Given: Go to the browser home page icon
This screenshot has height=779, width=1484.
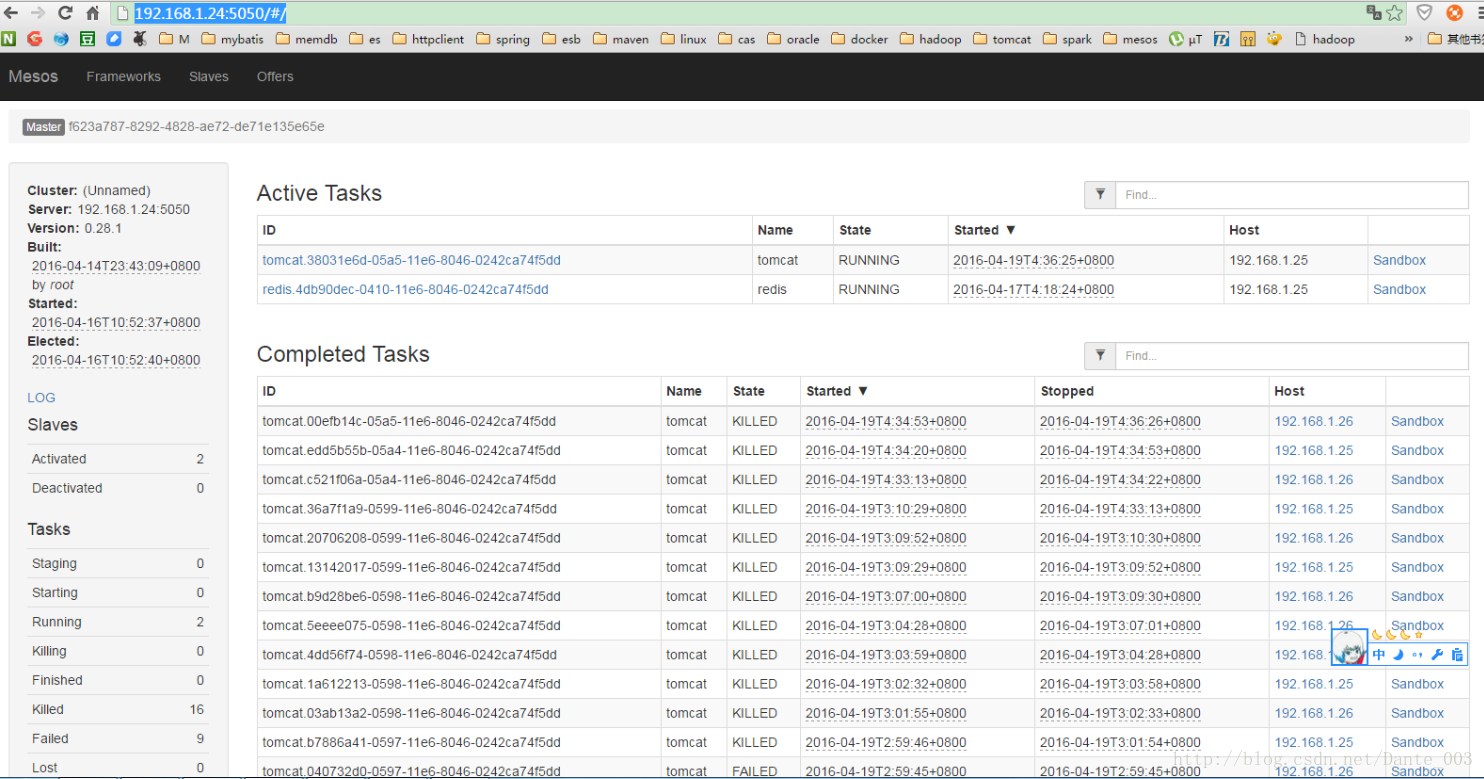Looking at the screenshot, I should click(x=92, y=13).
